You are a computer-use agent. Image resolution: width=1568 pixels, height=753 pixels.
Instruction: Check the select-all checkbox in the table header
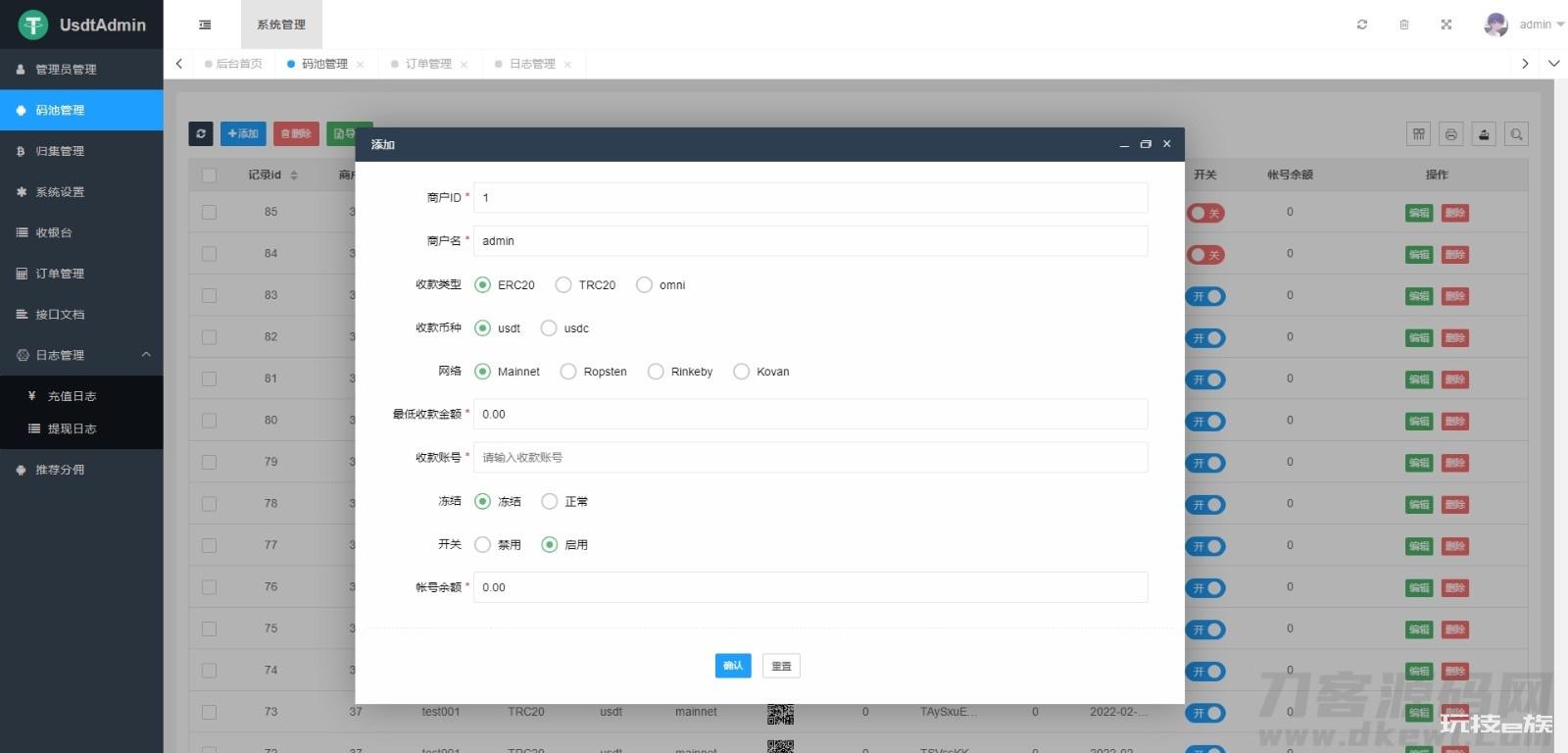209,176
